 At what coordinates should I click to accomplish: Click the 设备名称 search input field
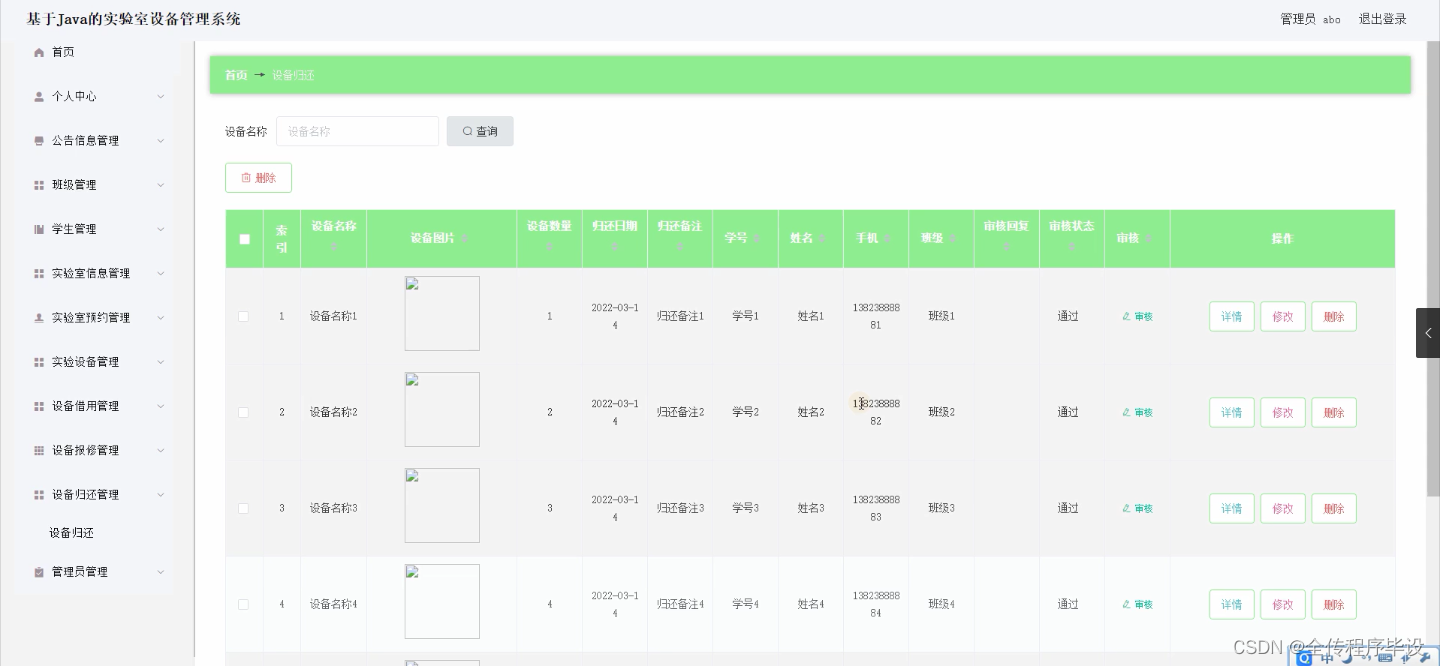click(x=357, y=131)
